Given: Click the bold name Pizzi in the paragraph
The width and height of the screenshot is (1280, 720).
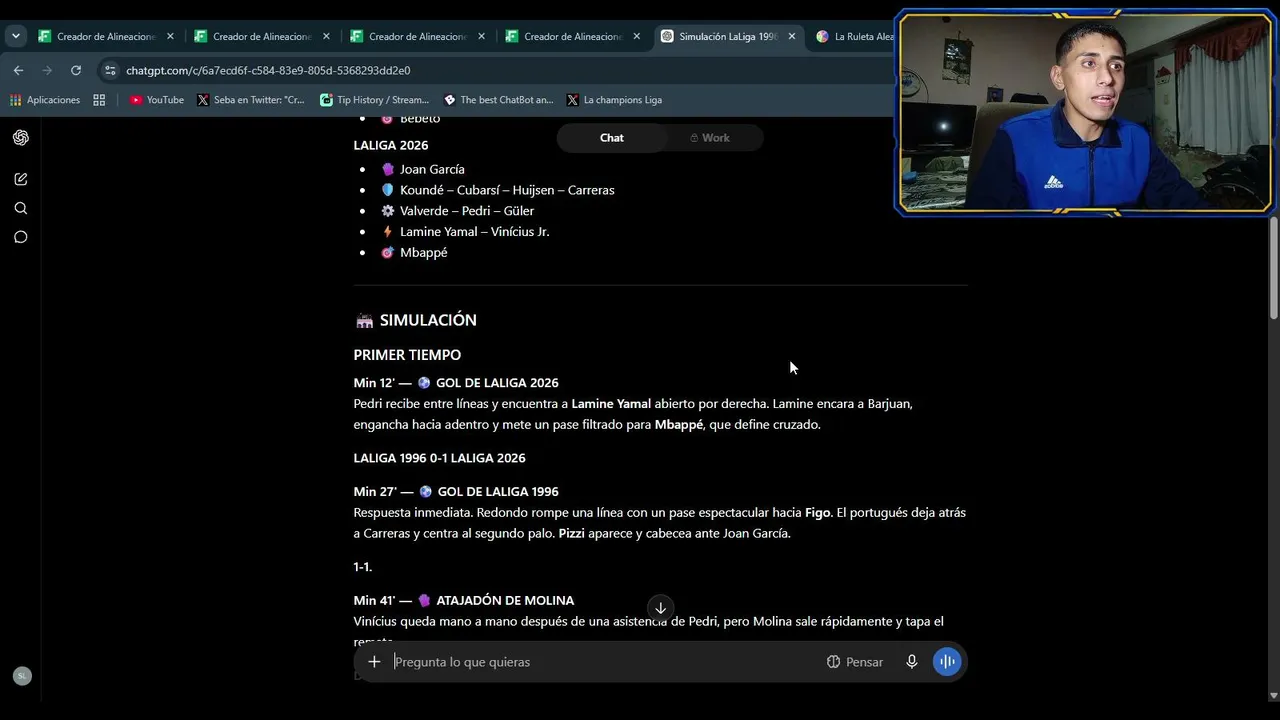Looking at the screenshot, I should 572,534.
